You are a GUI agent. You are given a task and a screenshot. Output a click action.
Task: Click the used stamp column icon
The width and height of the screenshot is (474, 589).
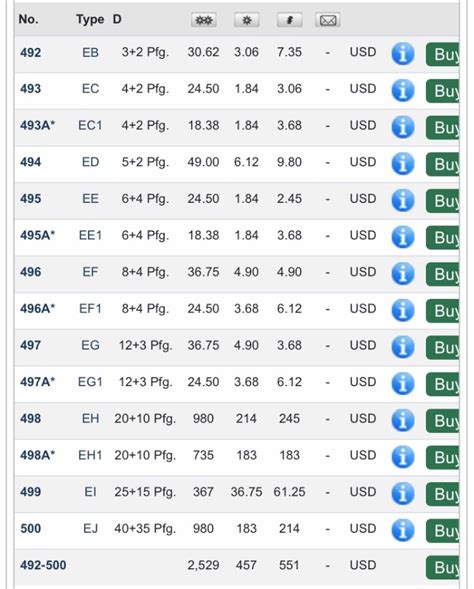tap(289, 20)
